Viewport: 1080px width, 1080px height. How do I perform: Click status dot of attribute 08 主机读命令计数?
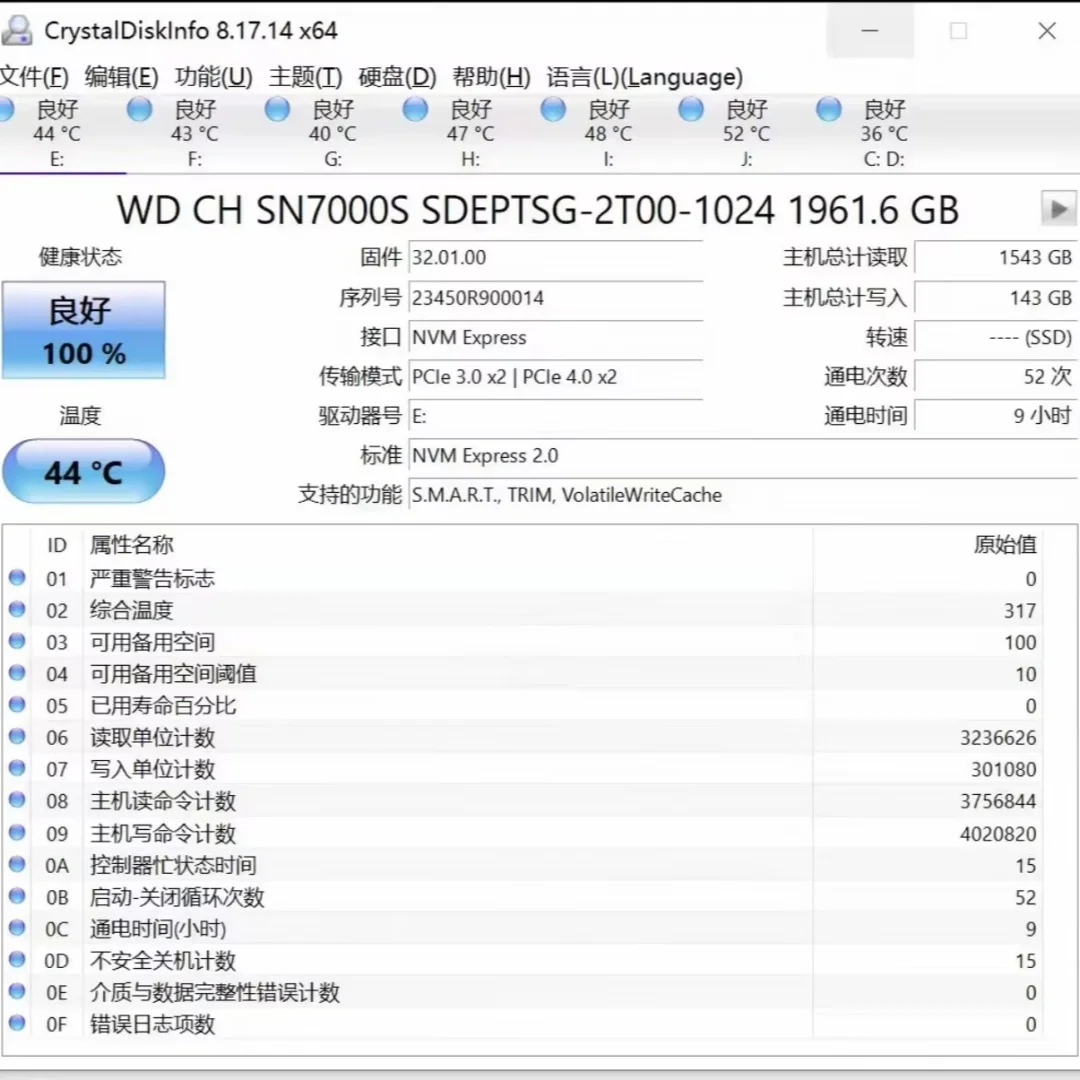tap(17, 800)
